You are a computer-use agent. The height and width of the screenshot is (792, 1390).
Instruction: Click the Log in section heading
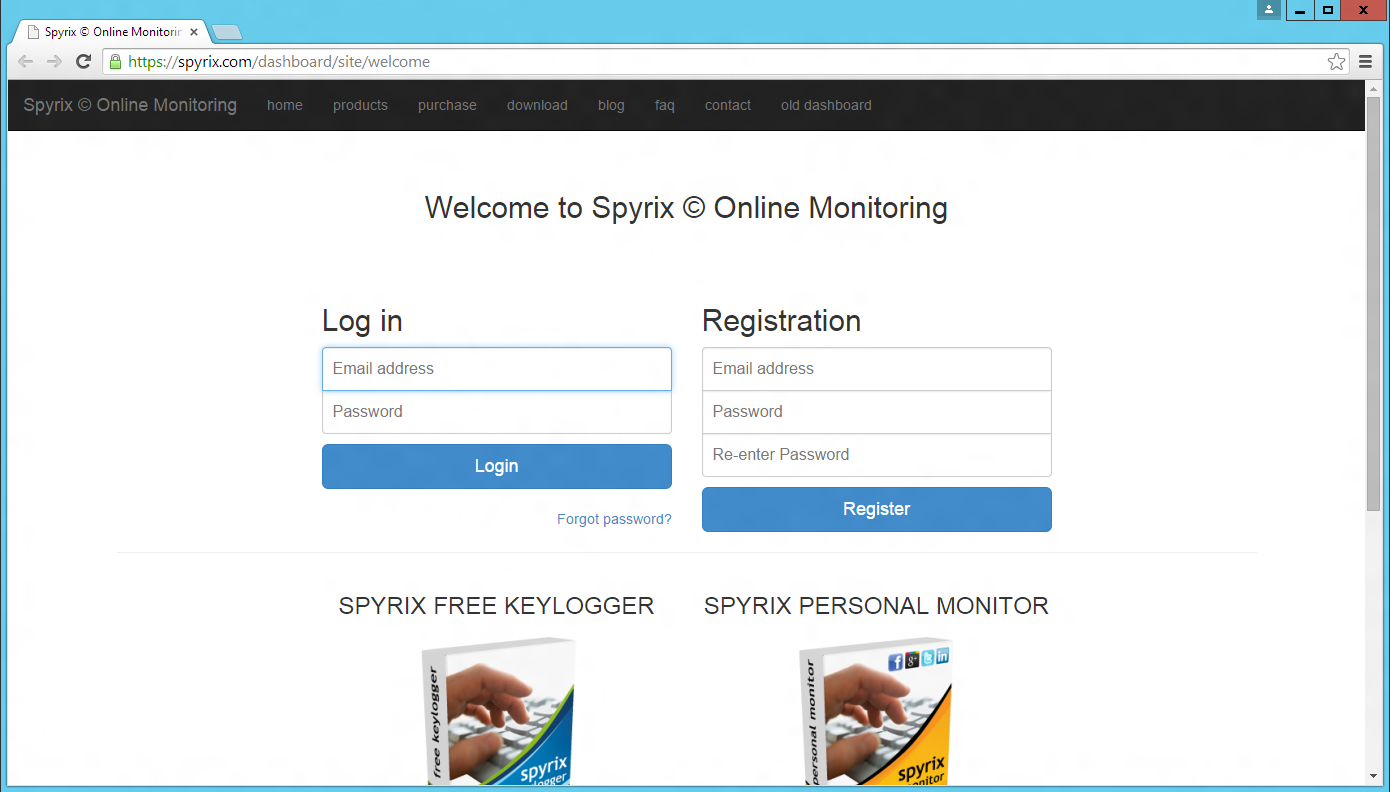click(x=362, y=321)
